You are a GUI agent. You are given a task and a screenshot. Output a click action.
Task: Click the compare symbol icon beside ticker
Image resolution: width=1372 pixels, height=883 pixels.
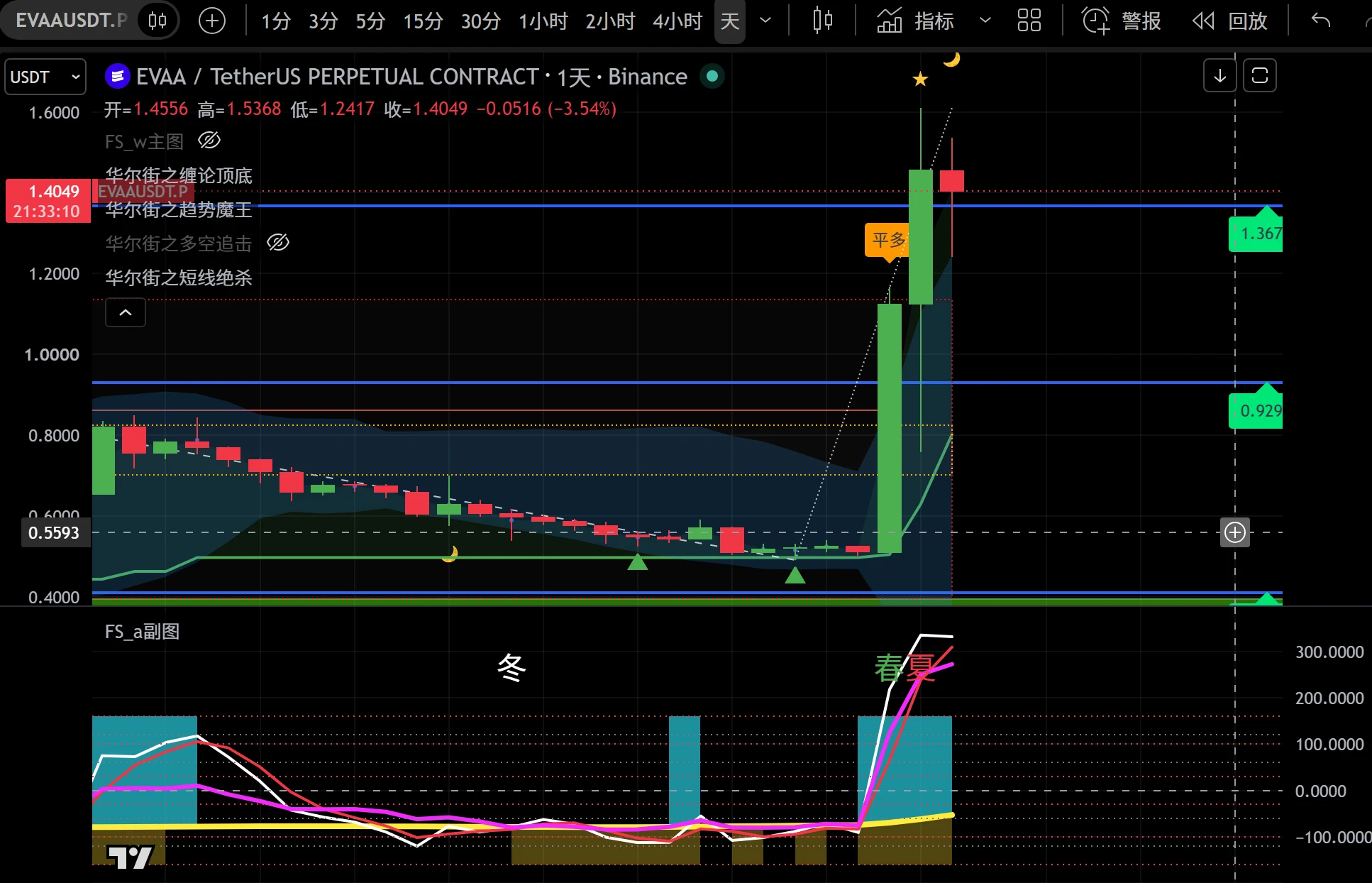point(157,21)
